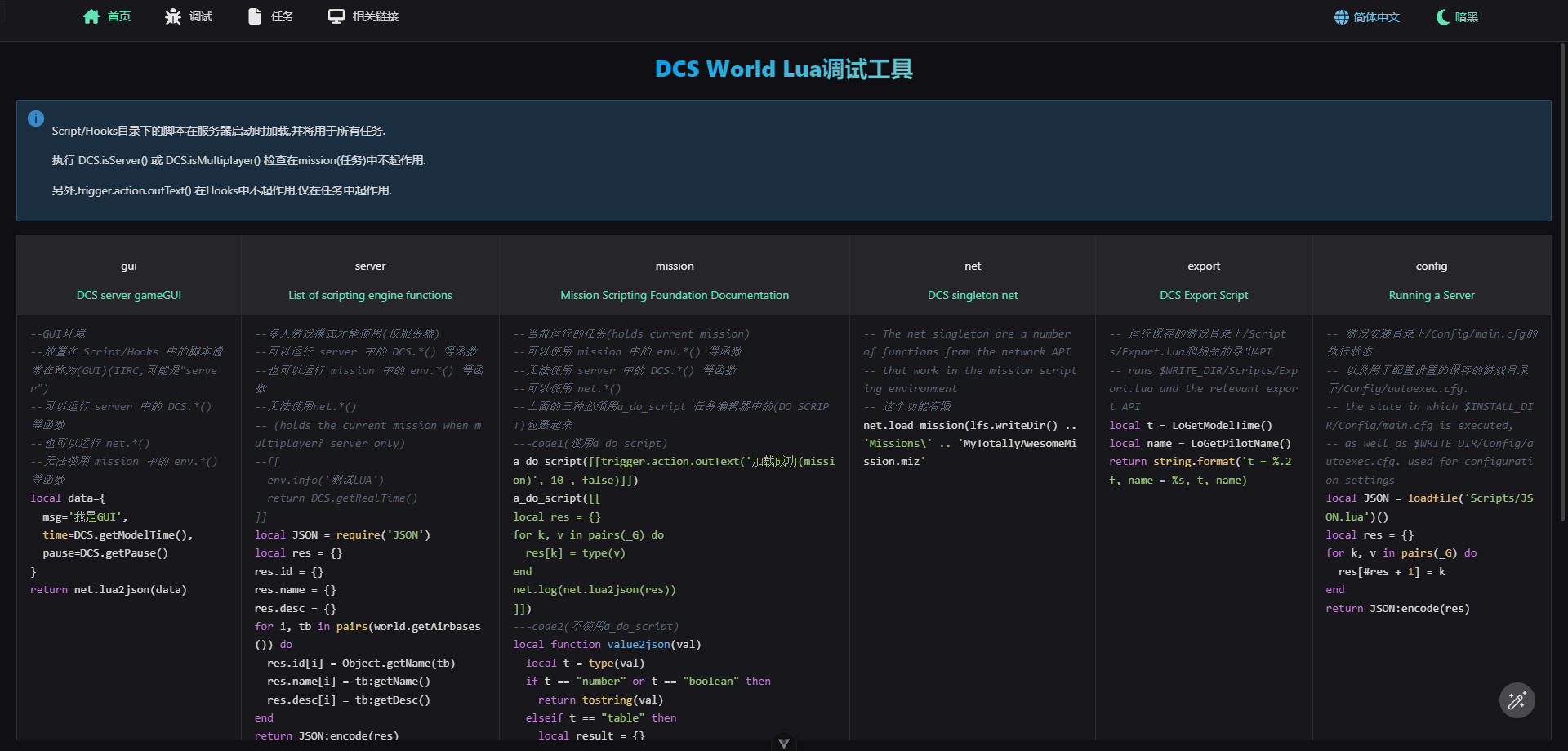Click 'local function value2json(val)' line
Screen dimensions: 1568x751
pos(607,645)
